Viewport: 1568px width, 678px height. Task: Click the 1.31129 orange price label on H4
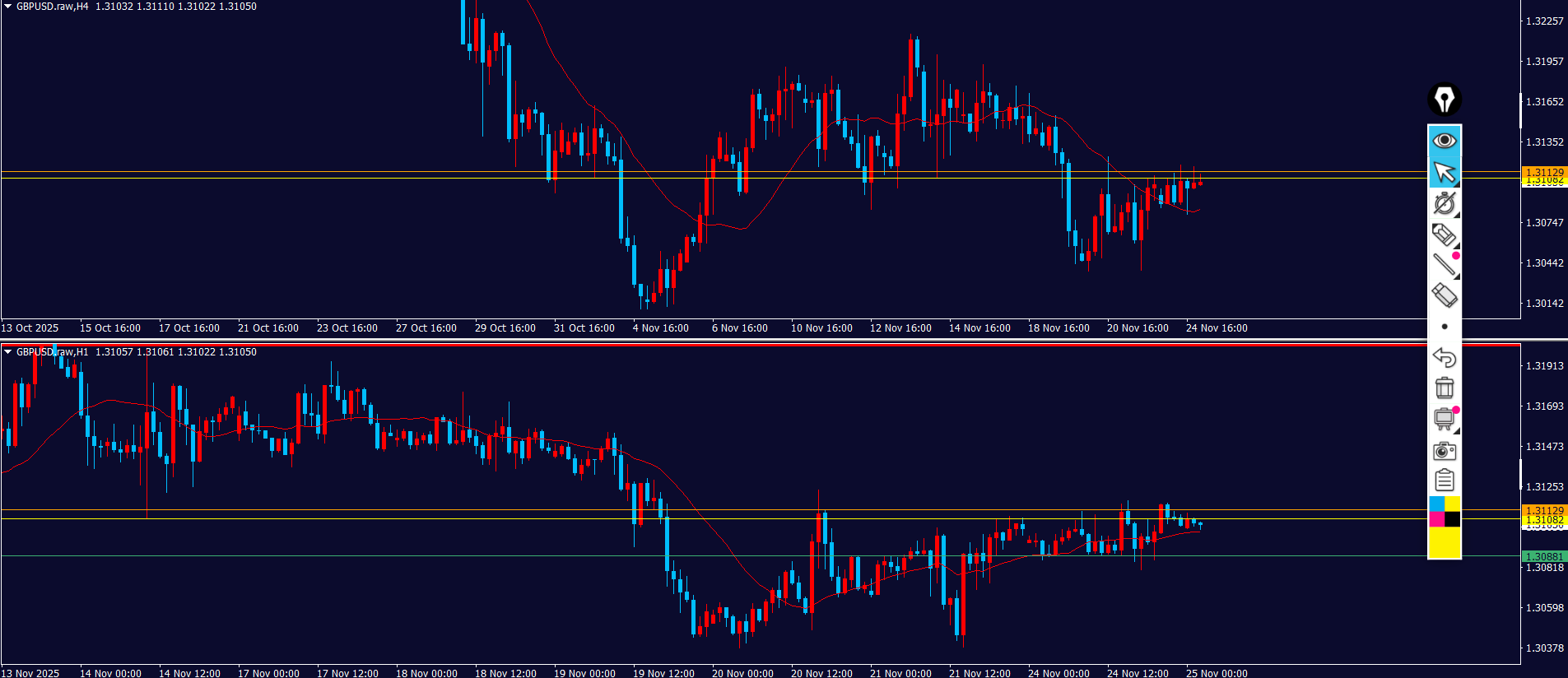(x=1544, y=172)
